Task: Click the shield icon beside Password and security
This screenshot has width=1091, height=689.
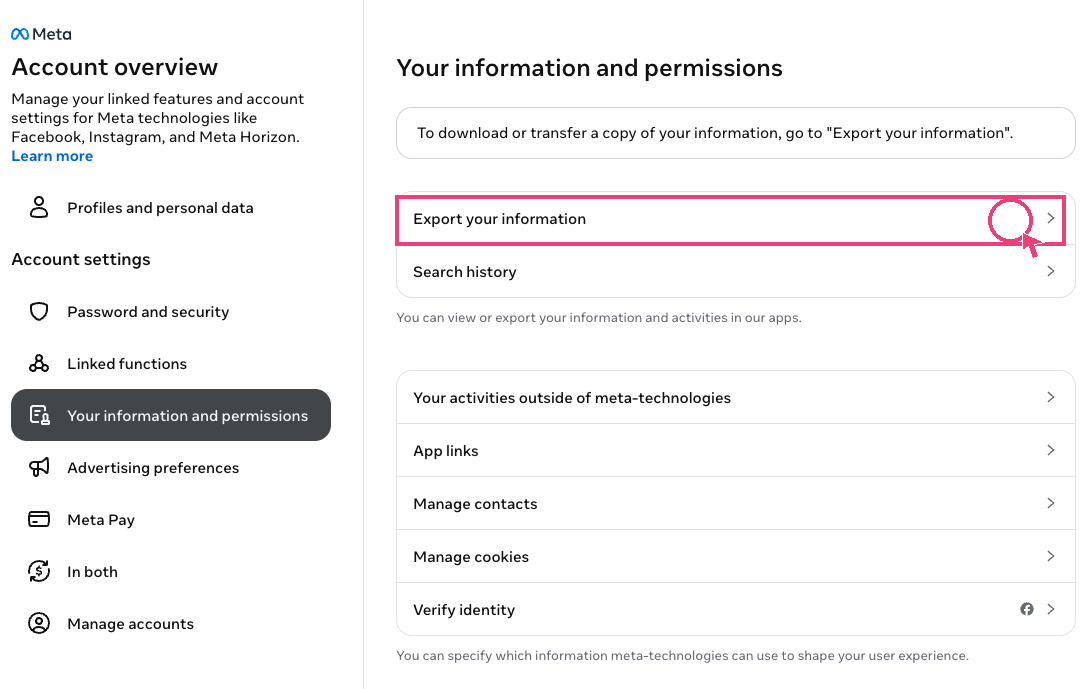Action: [39, 311]
